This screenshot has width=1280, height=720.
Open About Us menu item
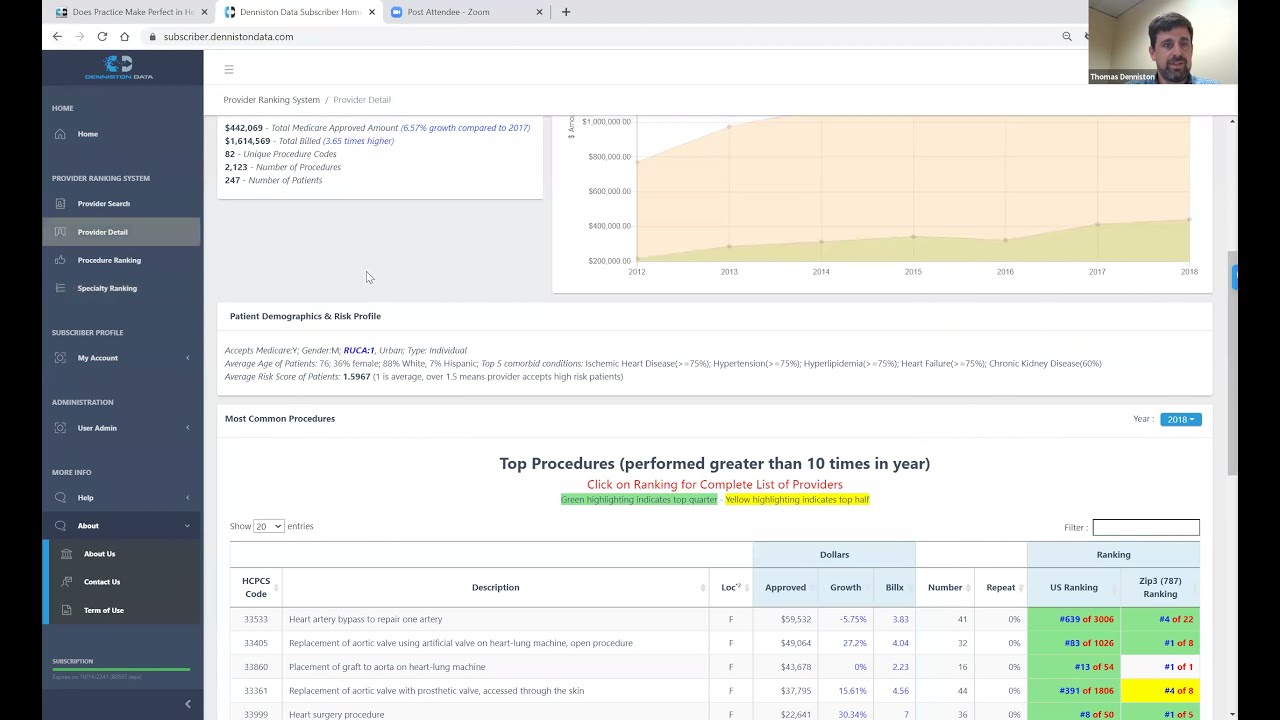tap(99, 554)
